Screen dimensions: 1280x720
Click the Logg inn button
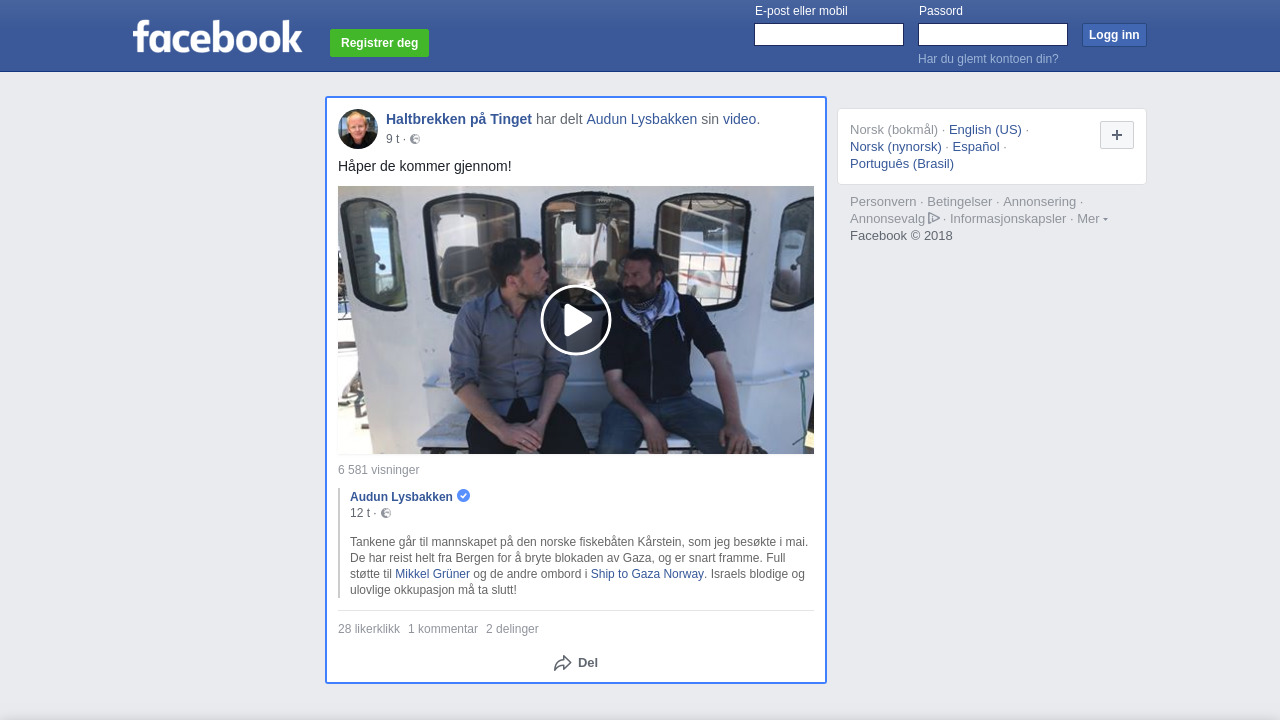tap(1114, 35)
